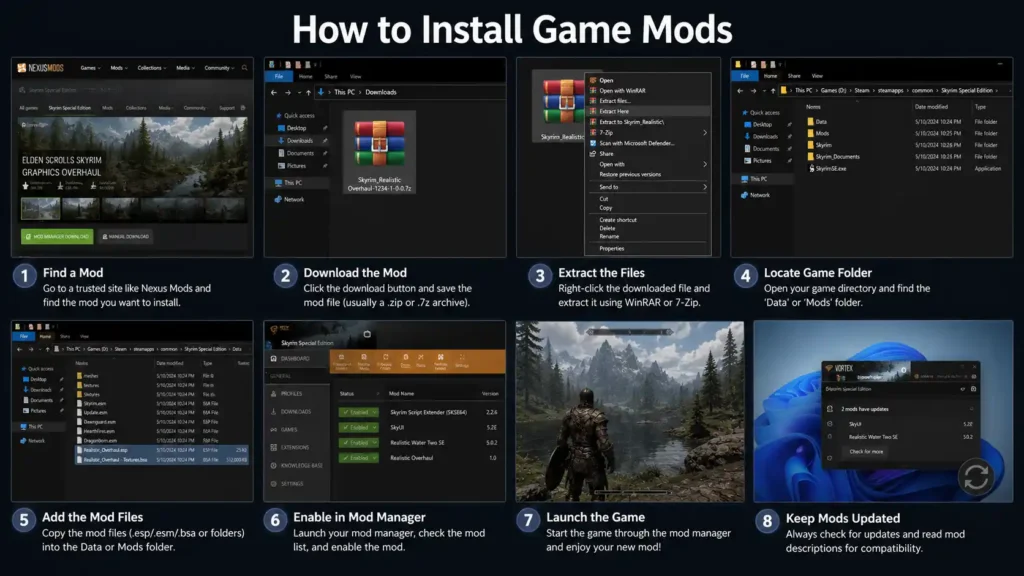The height and width of the screenshot is (576, 1024).
Task: Expand the Open with submenu
Action: click(x=648, y=165)
